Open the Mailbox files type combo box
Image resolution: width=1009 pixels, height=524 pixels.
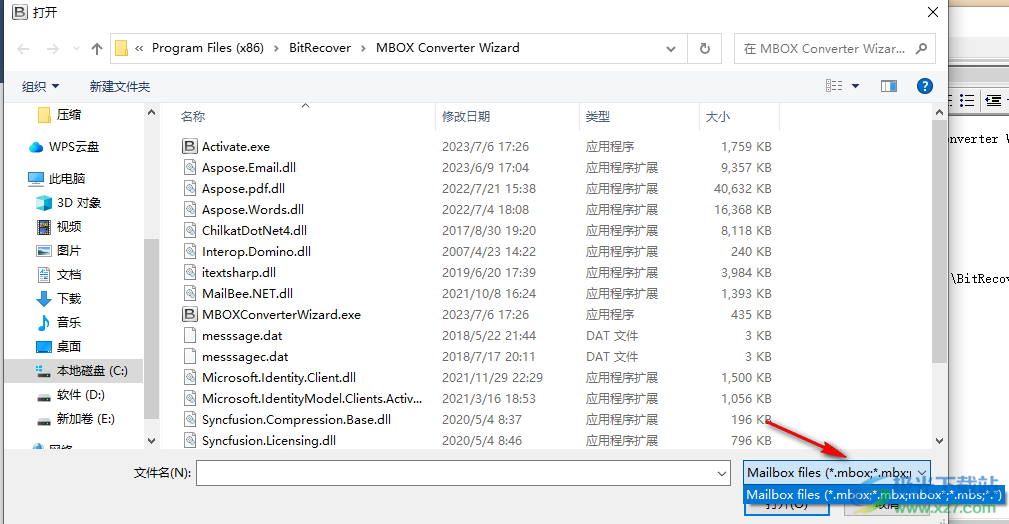pyautogui.click(x=837, y=473)
